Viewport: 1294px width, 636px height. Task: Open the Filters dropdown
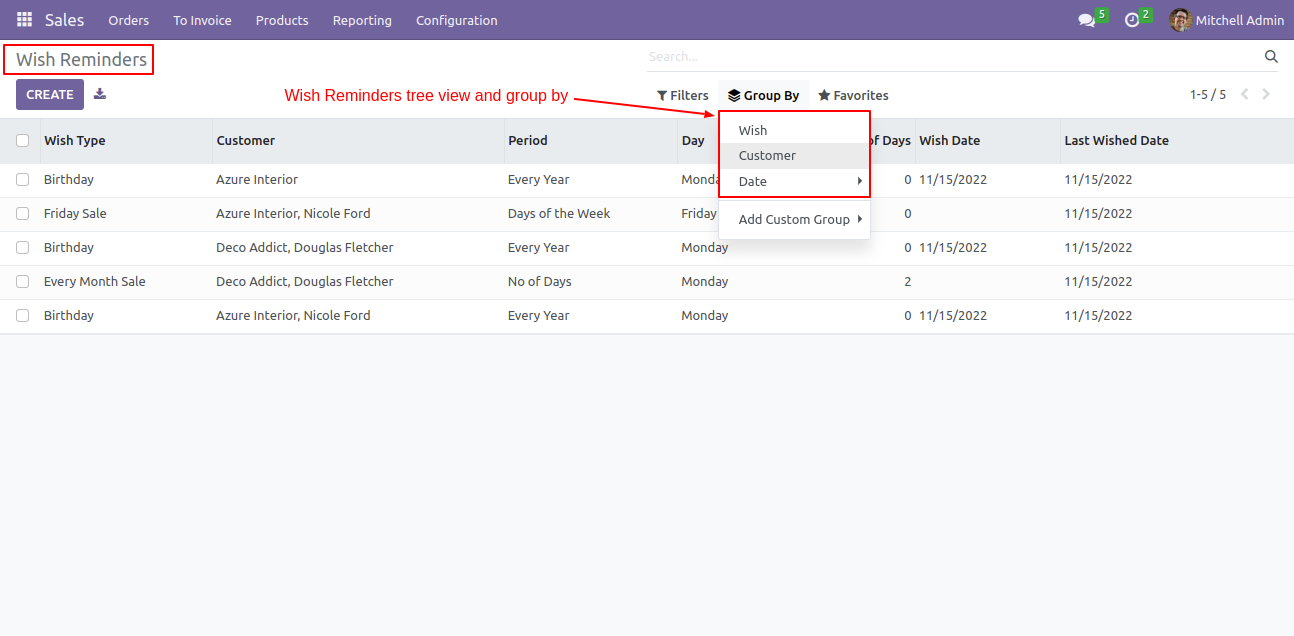coord(682,96)
